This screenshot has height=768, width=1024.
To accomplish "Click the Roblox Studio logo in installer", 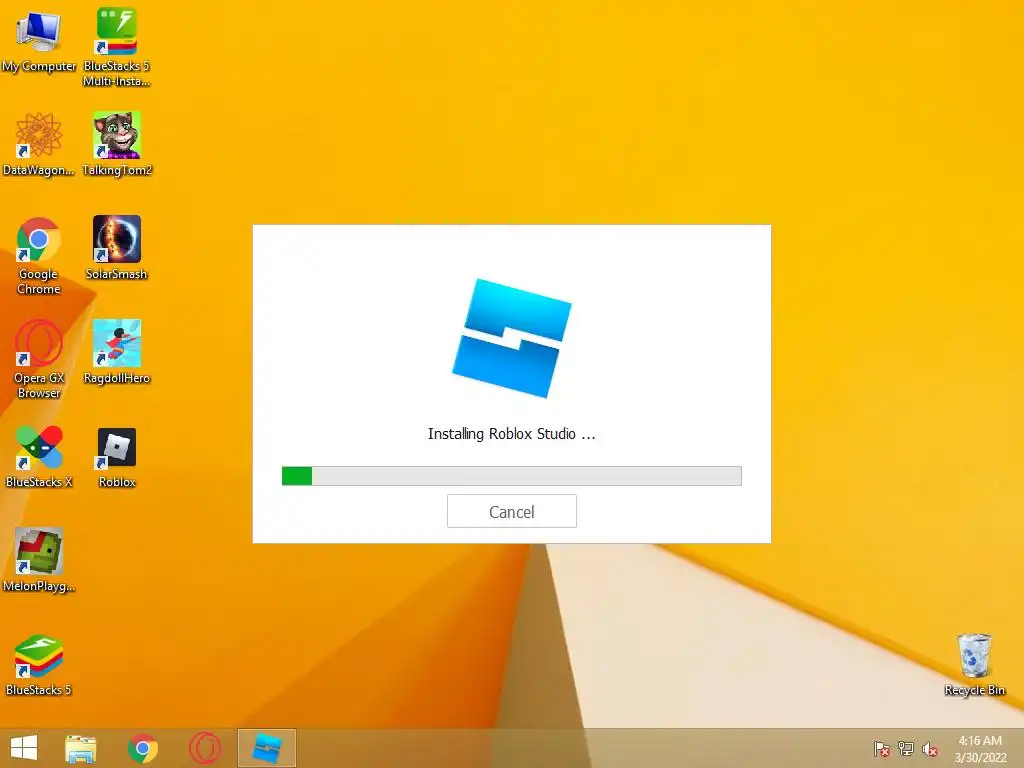I will [x=511, y=338].
